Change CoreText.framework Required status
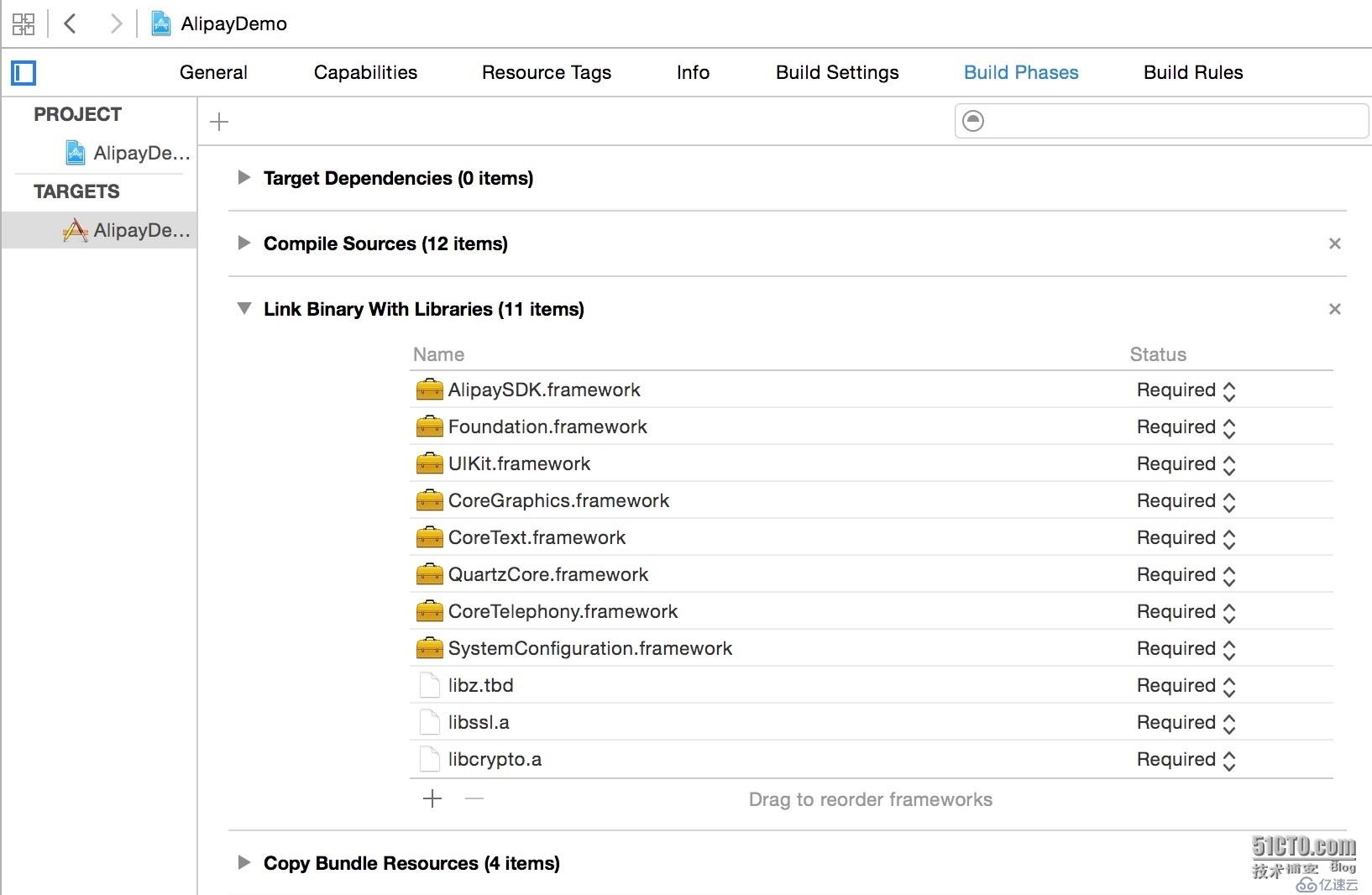Viewport: 1372px width, 895px height. (x=1186, y=538)
